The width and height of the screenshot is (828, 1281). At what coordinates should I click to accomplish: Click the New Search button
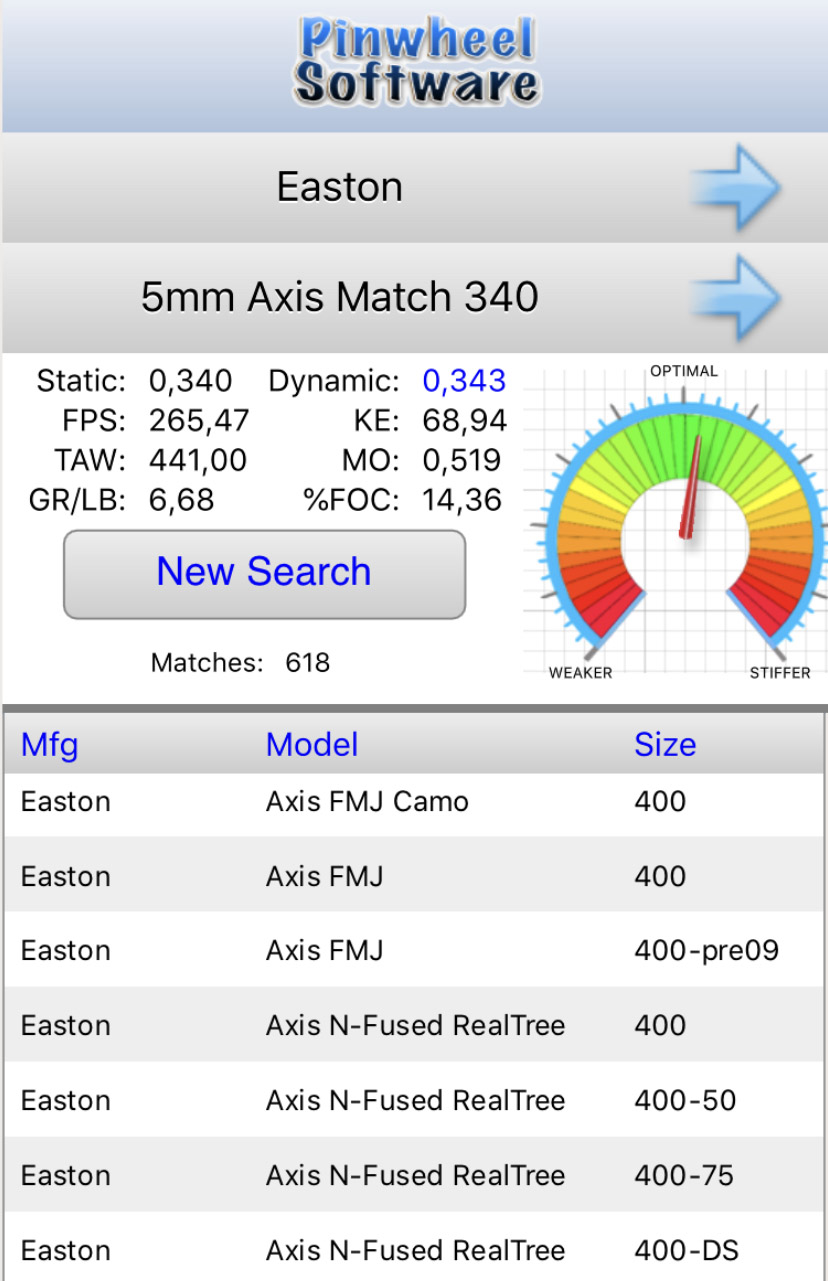coord(265,574)
